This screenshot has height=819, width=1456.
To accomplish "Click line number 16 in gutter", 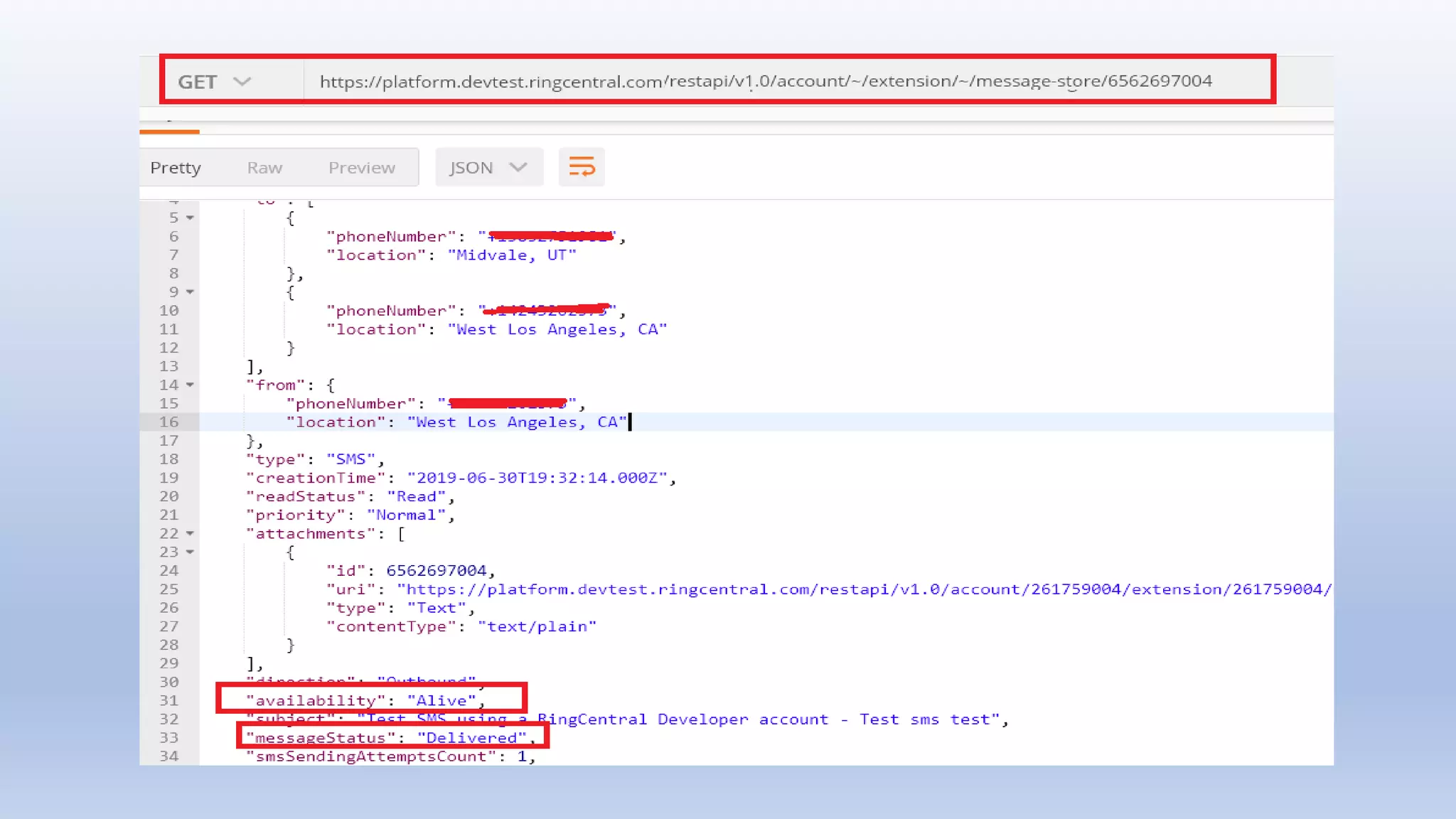I will (168, 422).
